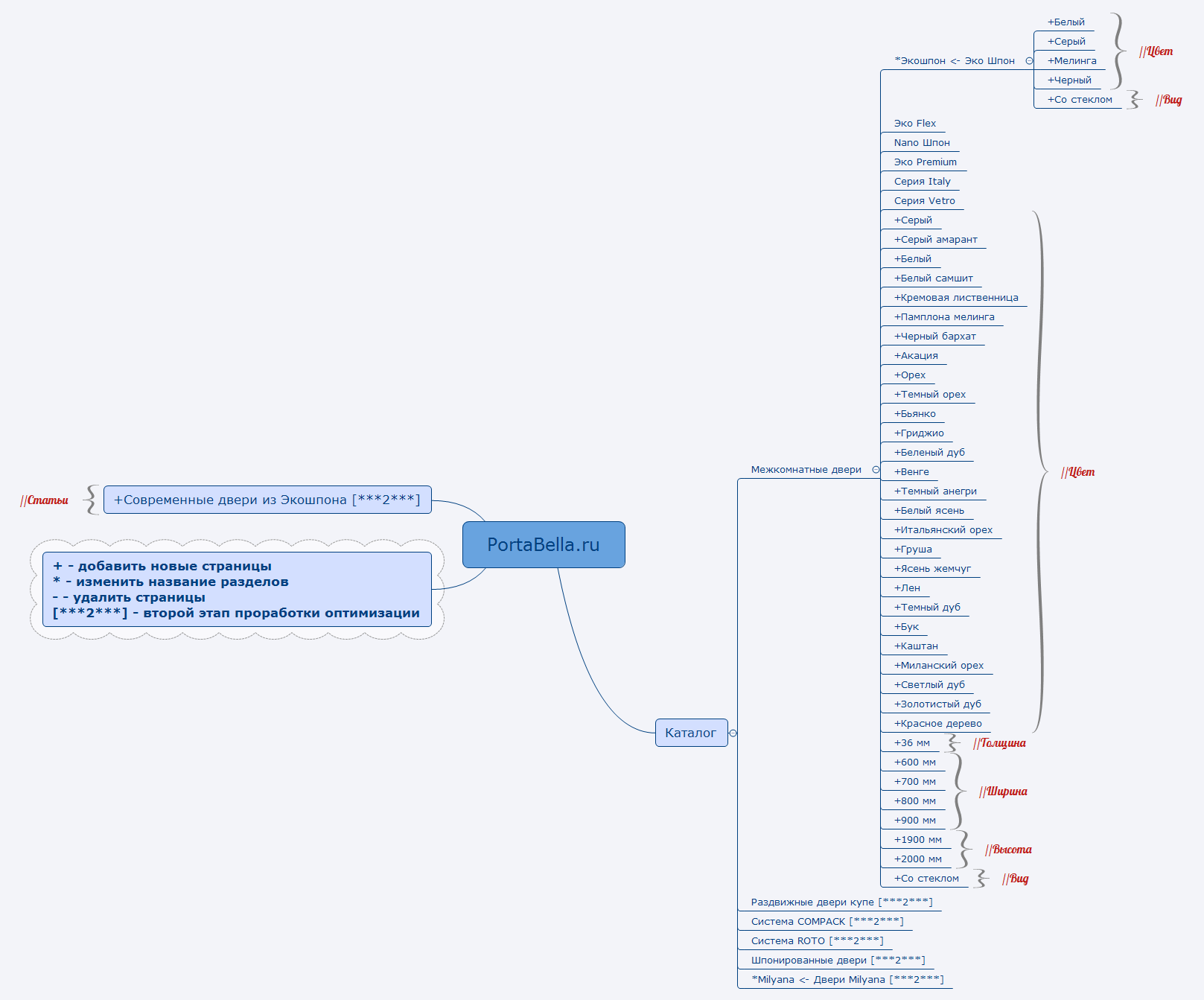Image resolution: width=1204 pixels, height=1000 pixels.
Task: Collapse the Экошпон branch toggle
Action: [1029, 61]
